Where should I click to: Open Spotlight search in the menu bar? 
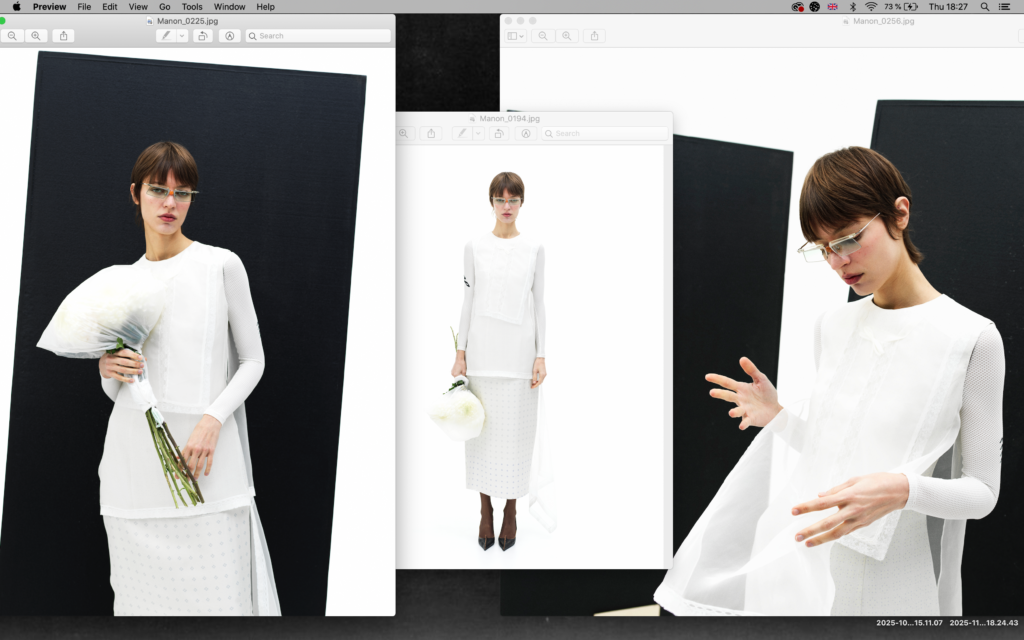pyautogui.click(x=985, y=7)
